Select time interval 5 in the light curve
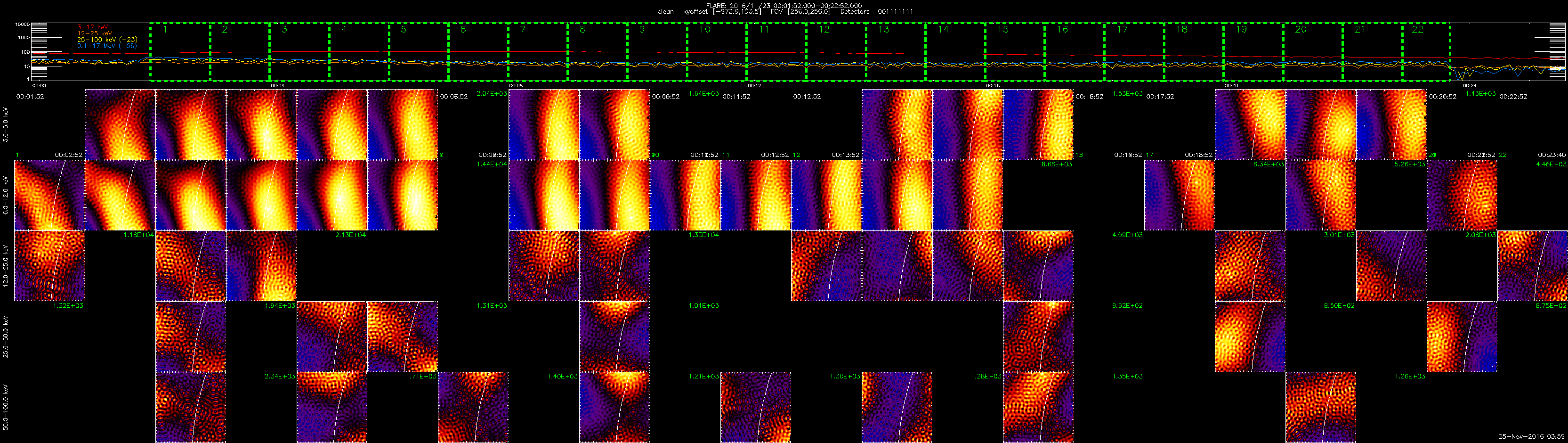1568x443 pixels. click(x=419, y=52)
